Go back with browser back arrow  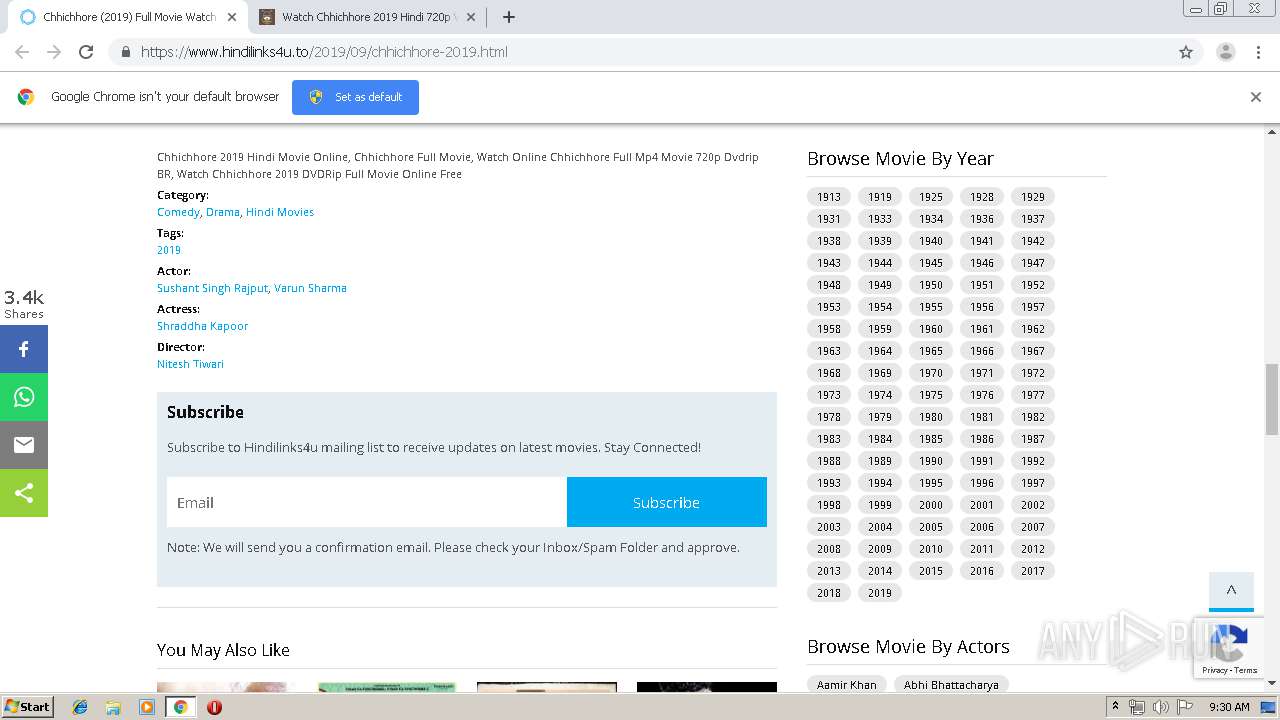(22, 52)
